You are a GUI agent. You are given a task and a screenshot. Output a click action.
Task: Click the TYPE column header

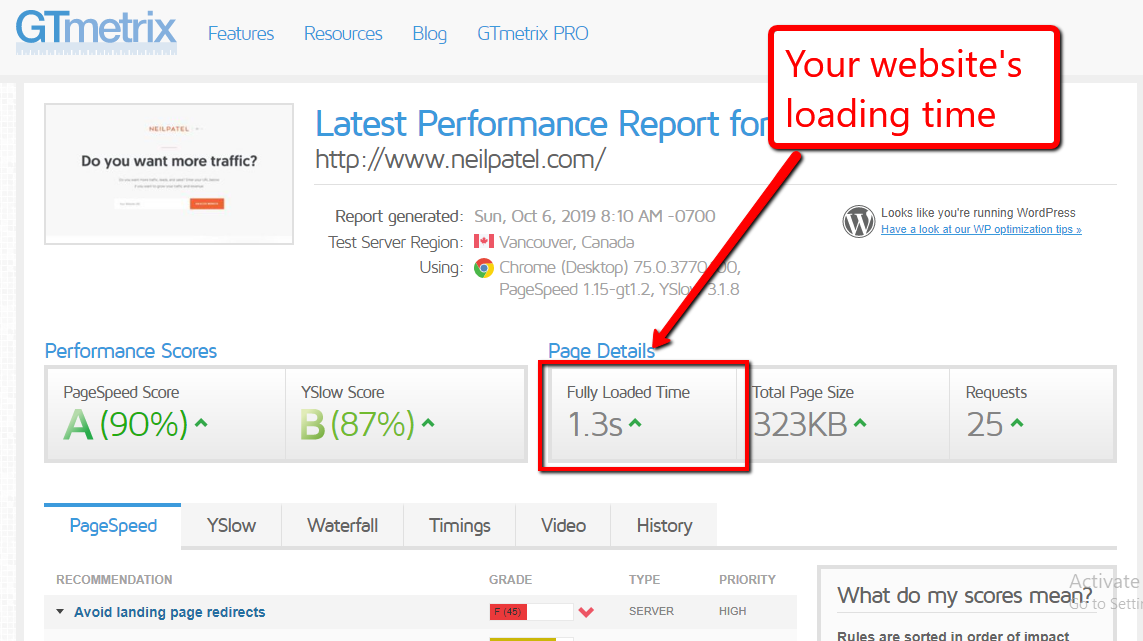[644, 580]
